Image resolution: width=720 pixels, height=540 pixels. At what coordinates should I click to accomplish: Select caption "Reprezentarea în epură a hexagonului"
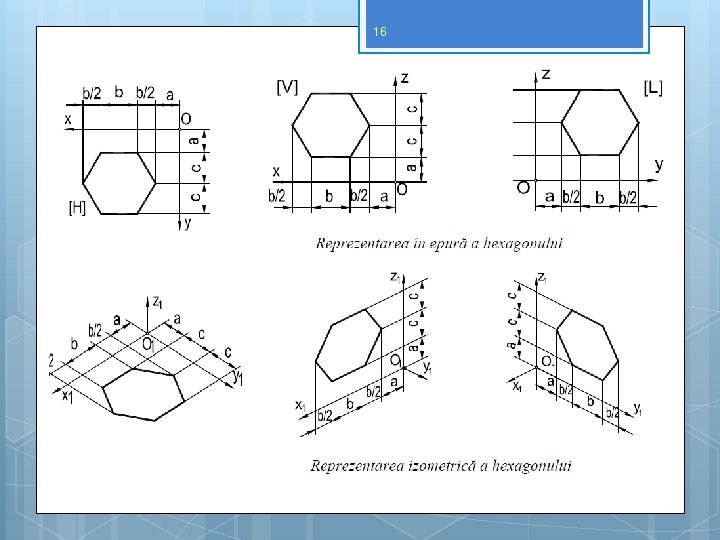(439, 243)
